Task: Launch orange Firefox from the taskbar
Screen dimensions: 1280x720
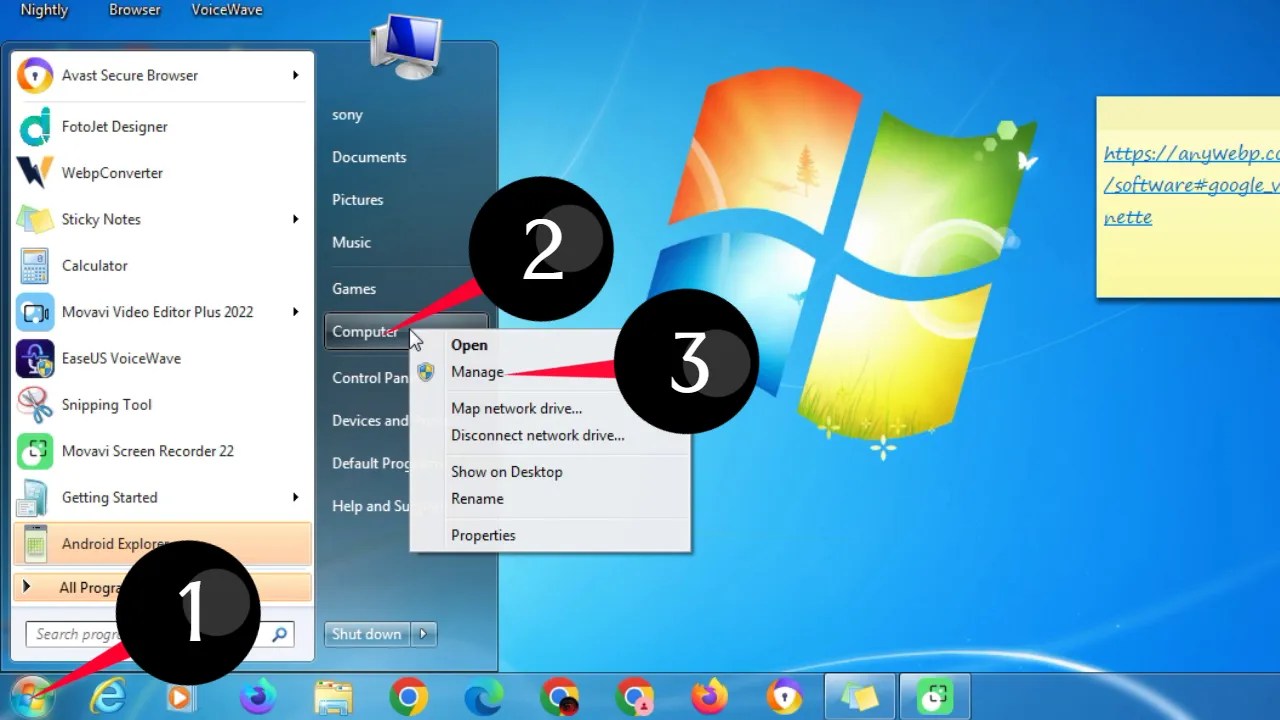Action: 709,697
